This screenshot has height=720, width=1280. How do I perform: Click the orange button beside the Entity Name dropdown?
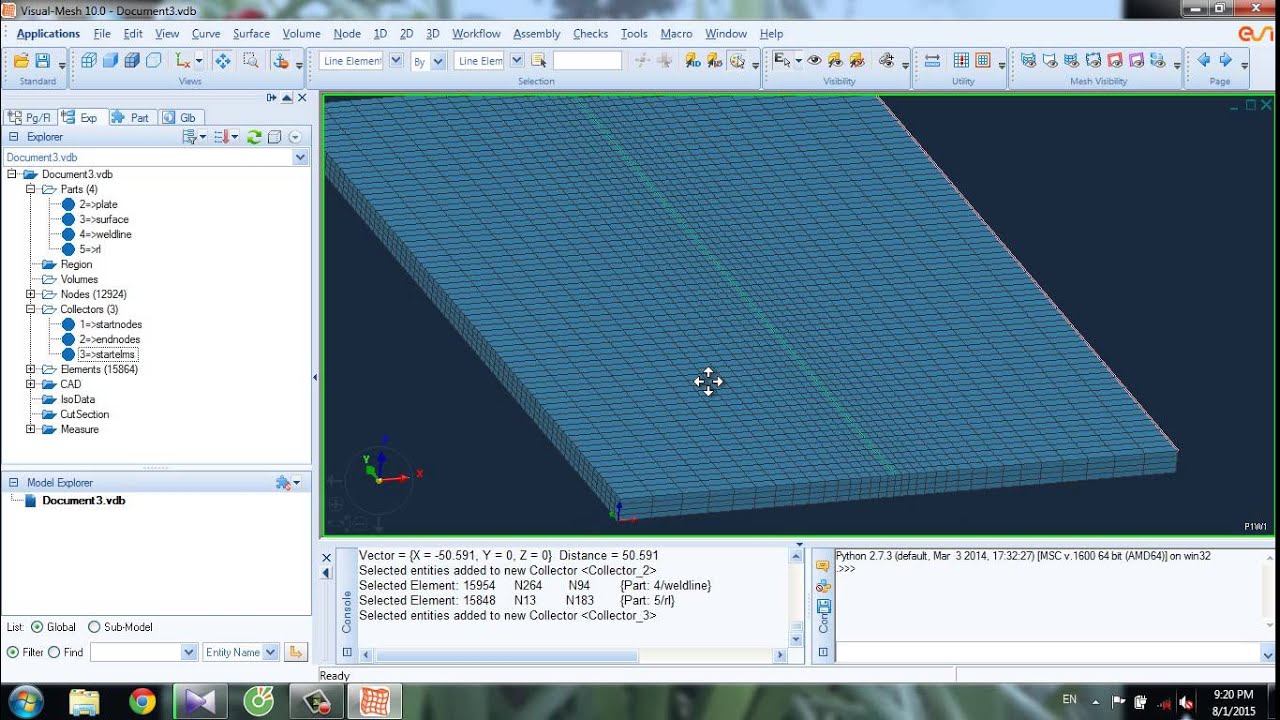pos(295,652)
